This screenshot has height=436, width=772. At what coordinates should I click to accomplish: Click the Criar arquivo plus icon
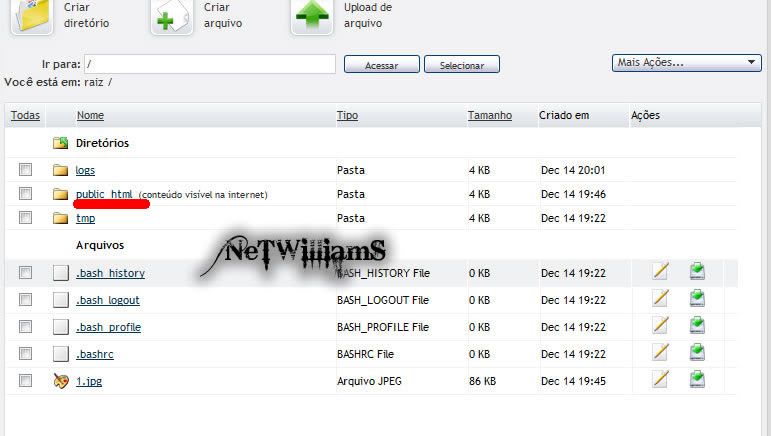pyautogui.click(x=172, y=16)
